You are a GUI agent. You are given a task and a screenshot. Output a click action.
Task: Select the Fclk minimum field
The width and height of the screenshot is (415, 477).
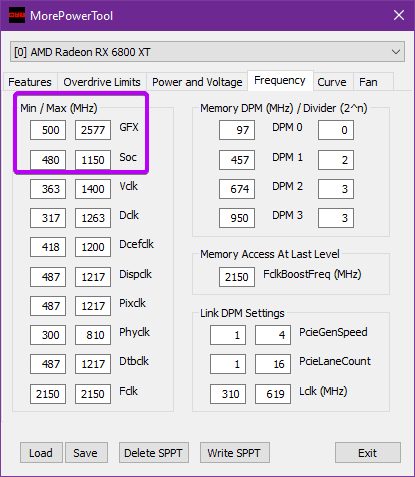pos(48,394)
